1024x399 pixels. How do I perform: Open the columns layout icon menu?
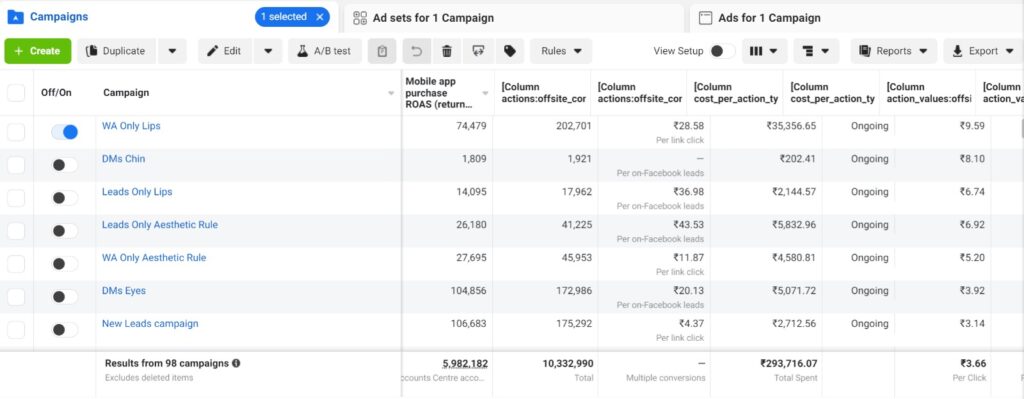[764, 51]
